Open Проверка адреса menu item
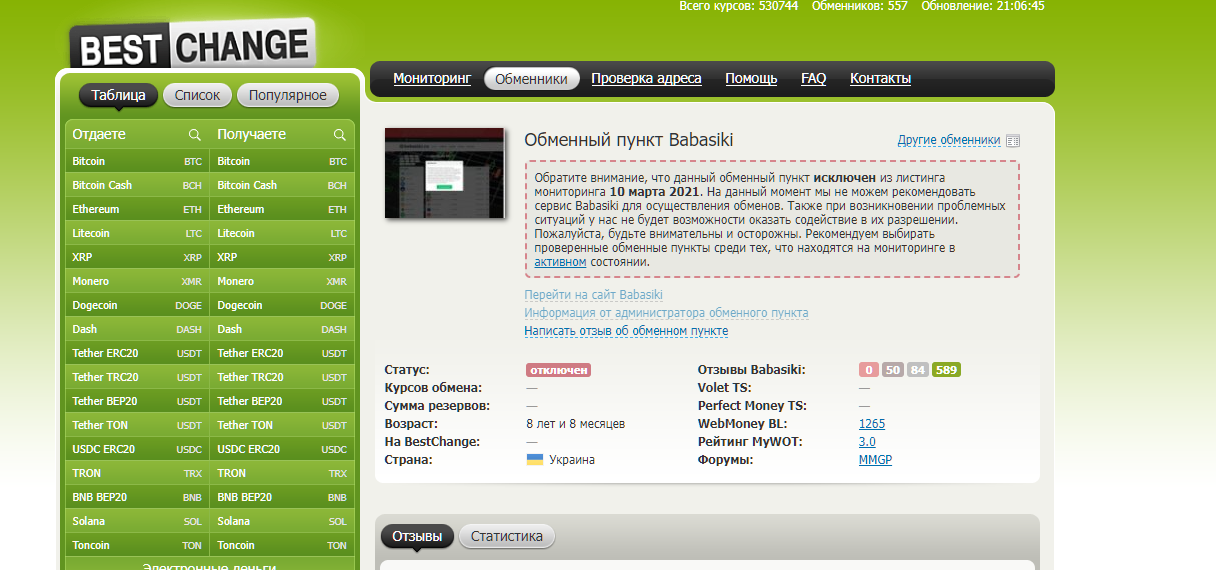Screen dimensions: 1216x570 click(x=646, y=78)
